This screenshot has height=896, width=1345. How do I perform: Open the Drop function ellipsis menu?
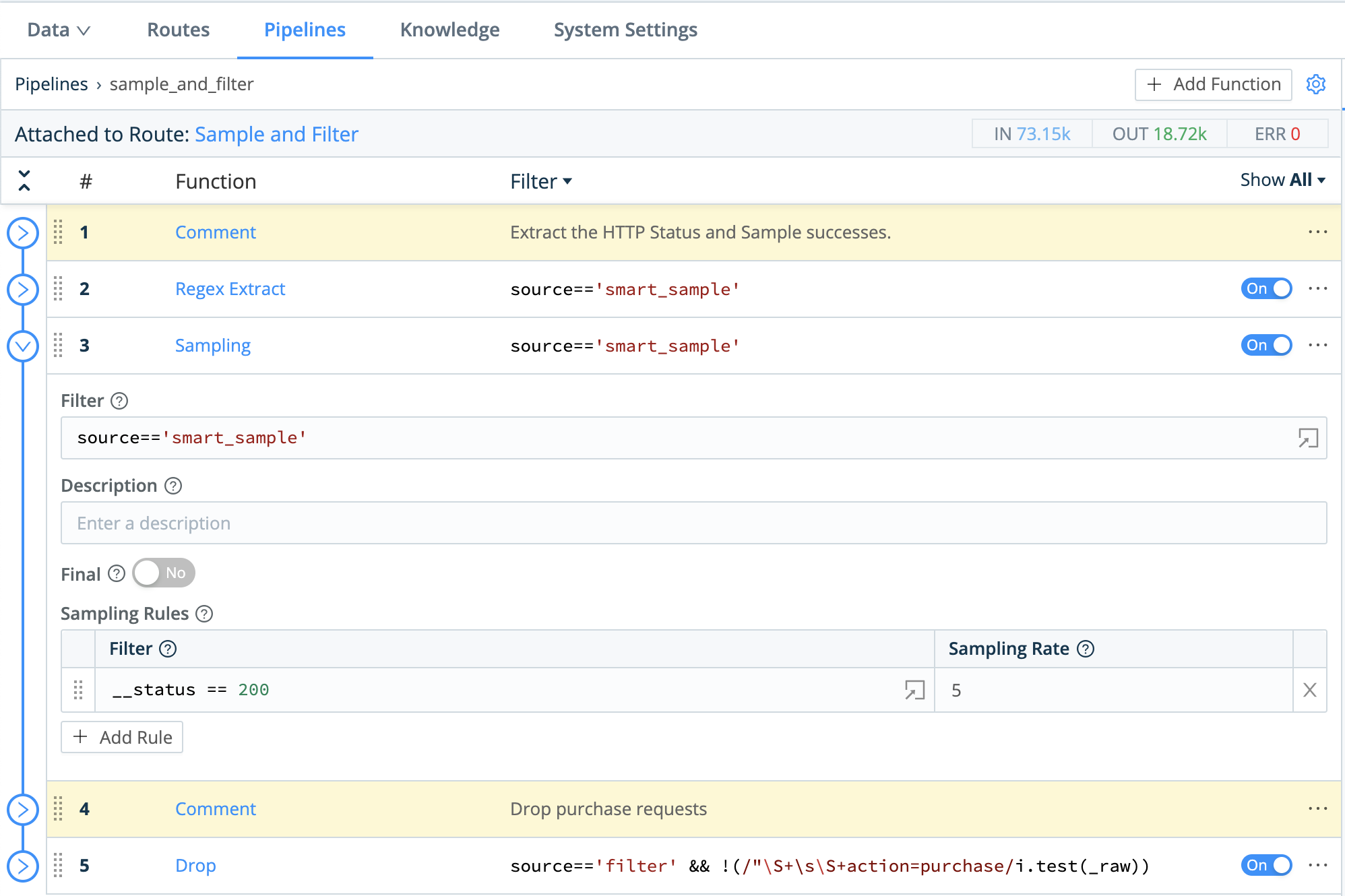click(1317, 866)
